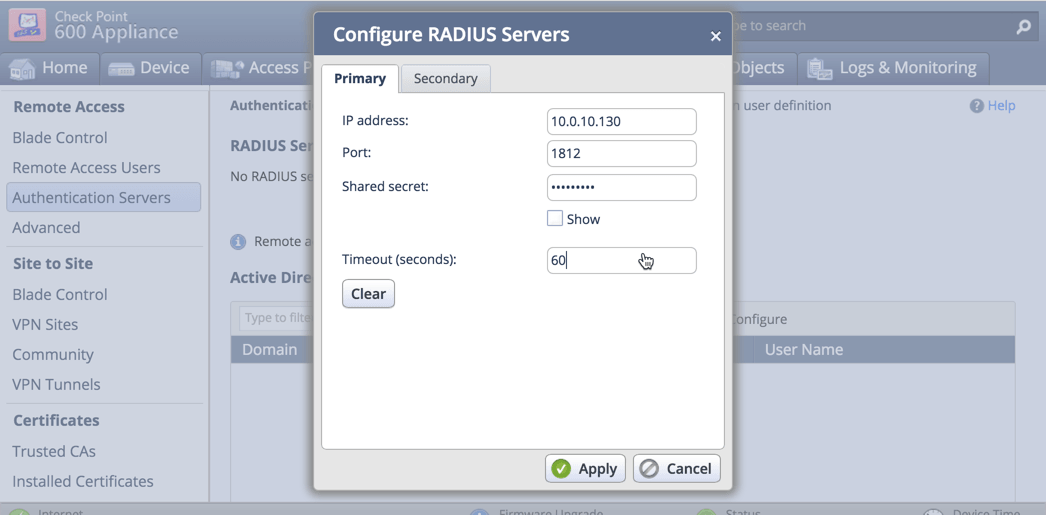This screenshot has width=1046, height=515.
Task: Click the Help question mark icon
Action: coord(977,106)
